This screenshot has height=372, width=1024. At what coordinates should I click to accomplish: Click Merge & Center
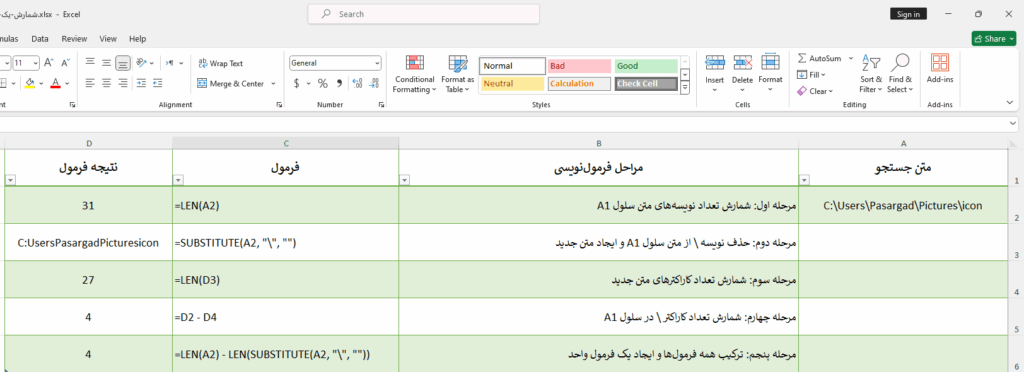231,84
